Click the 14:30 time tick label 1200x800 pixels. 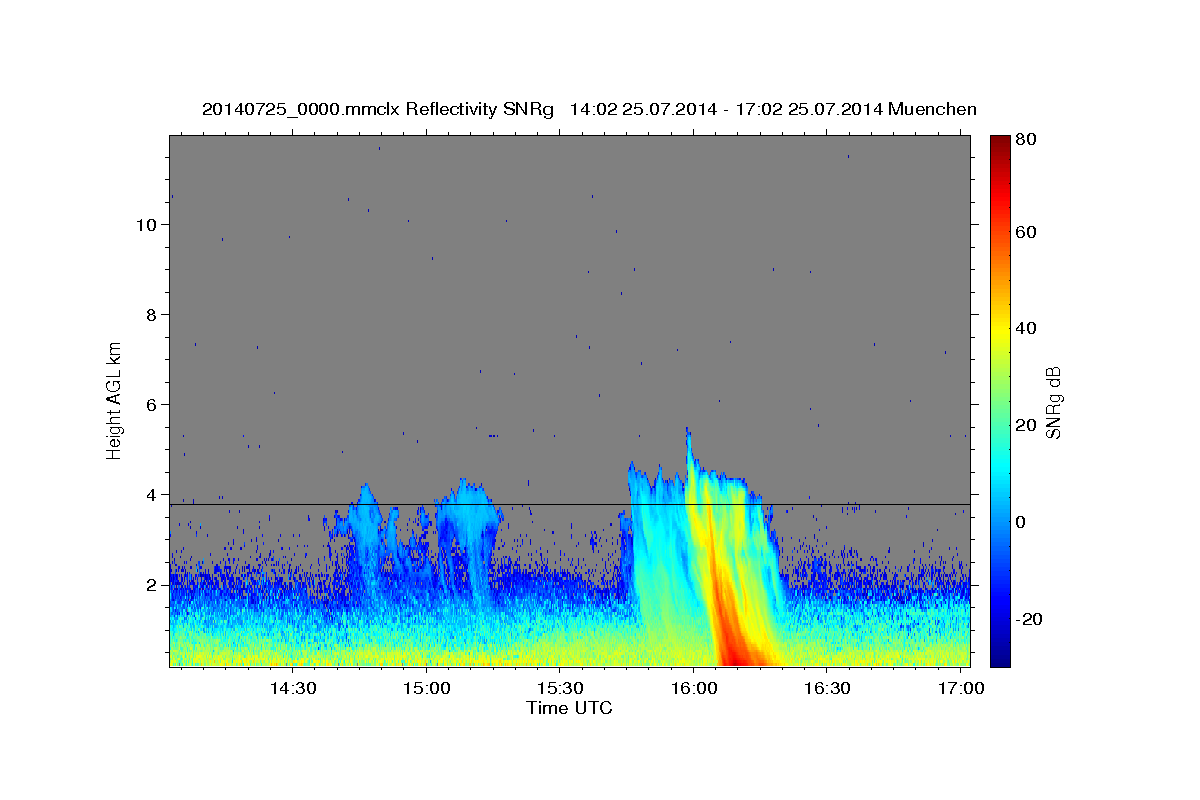click(294, 689)
